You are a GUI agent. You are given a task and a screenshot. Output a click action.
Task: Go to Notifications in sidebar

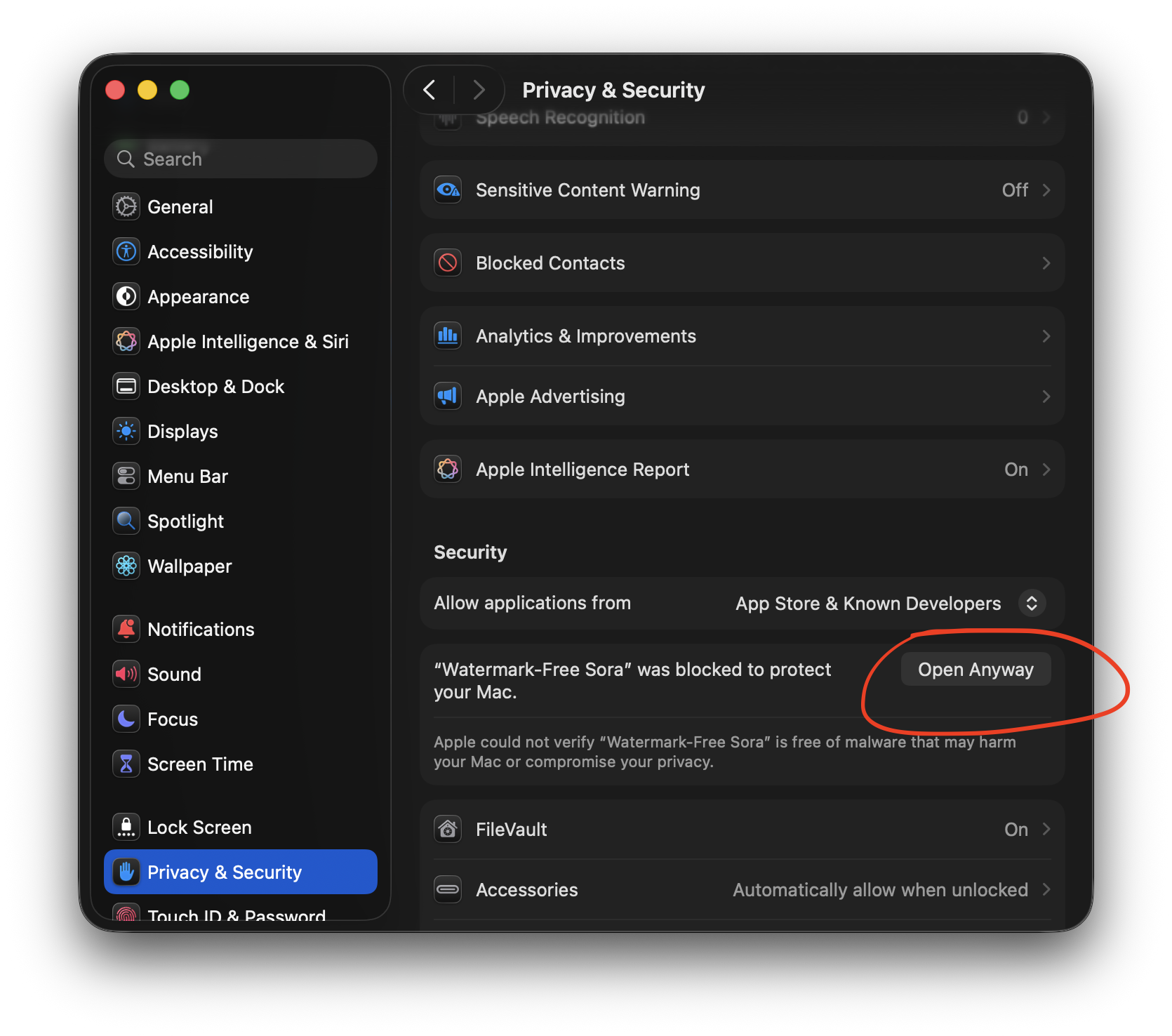pyautogui.click(x=241, y=629)
